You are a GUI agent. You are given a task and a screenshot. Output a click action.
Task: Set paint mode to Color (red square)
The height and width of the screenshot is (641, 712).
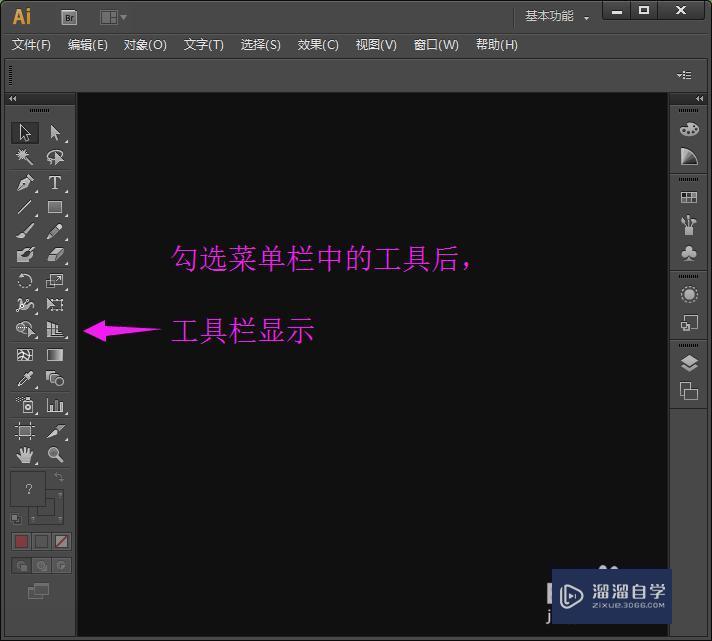tap(21, 541)
